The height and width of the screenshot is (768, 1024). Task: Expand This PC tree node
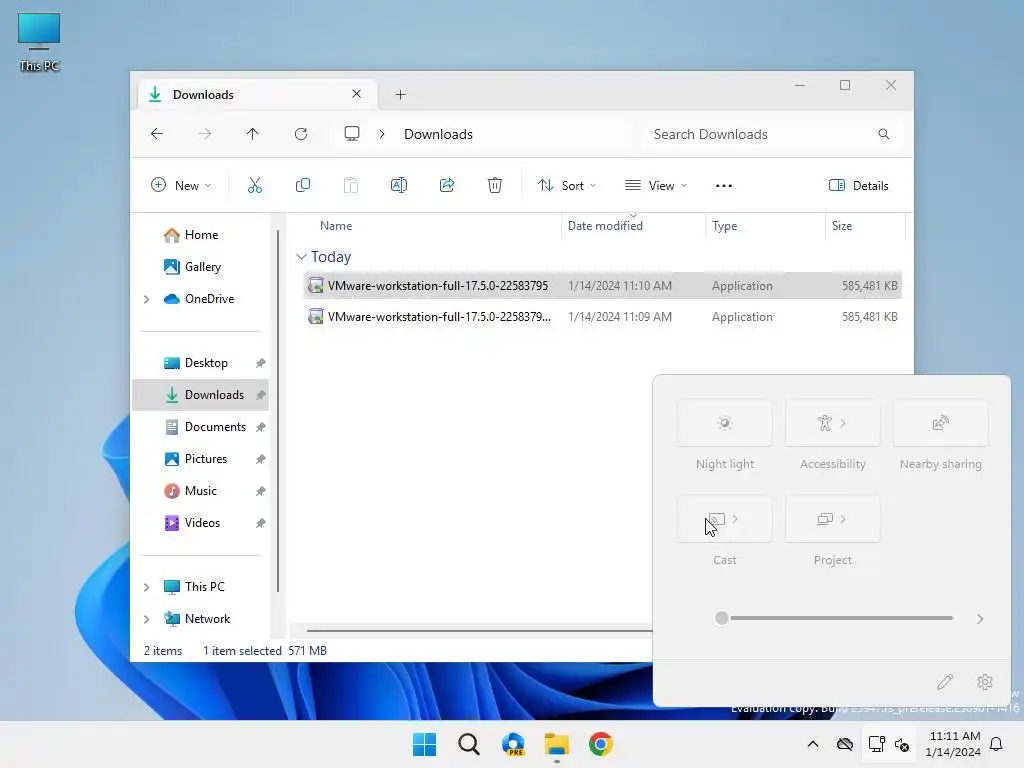146,587
